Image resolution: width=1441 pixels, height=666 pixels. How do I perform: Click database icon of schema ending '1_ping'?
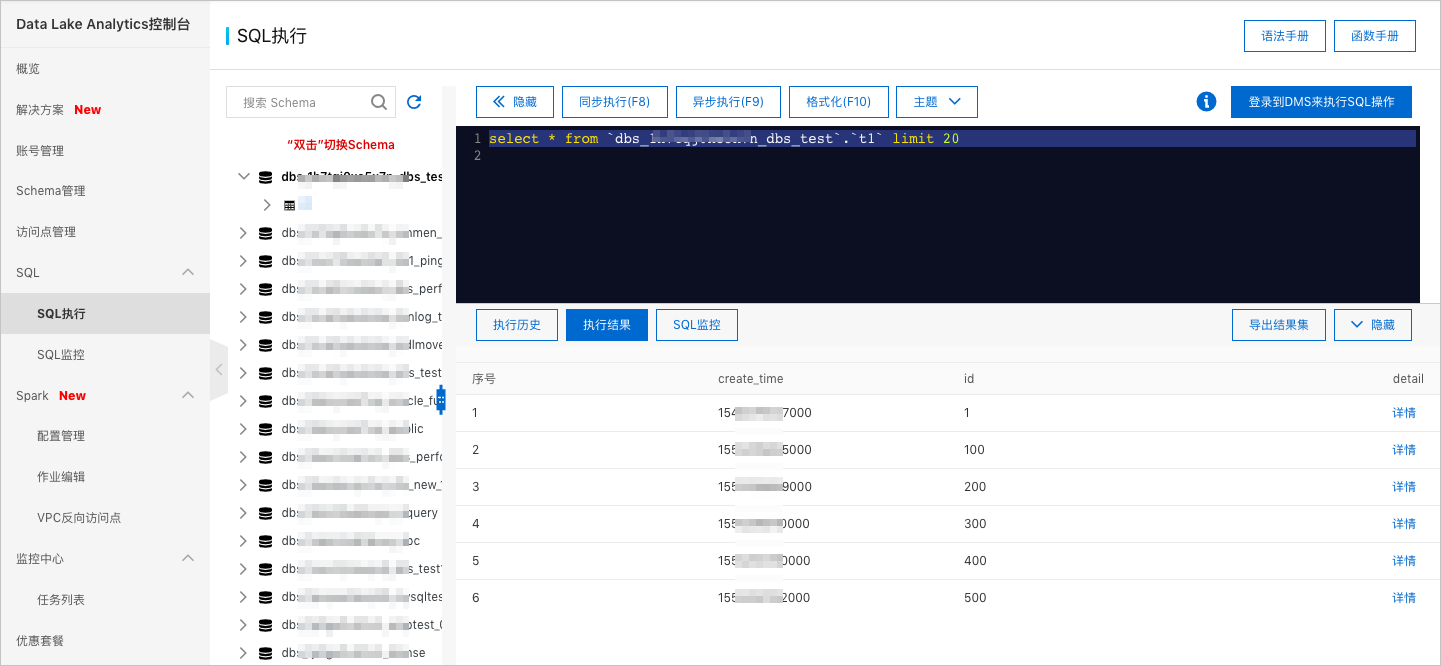pyautogui.click(x=265, y=261)
